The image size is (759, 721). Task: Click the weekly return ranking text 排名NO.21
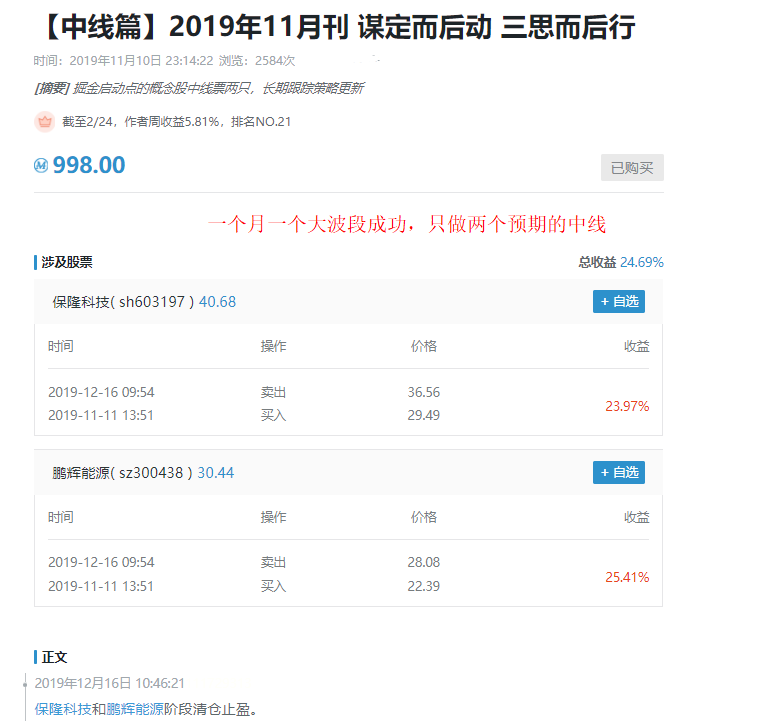coord(261,122)
